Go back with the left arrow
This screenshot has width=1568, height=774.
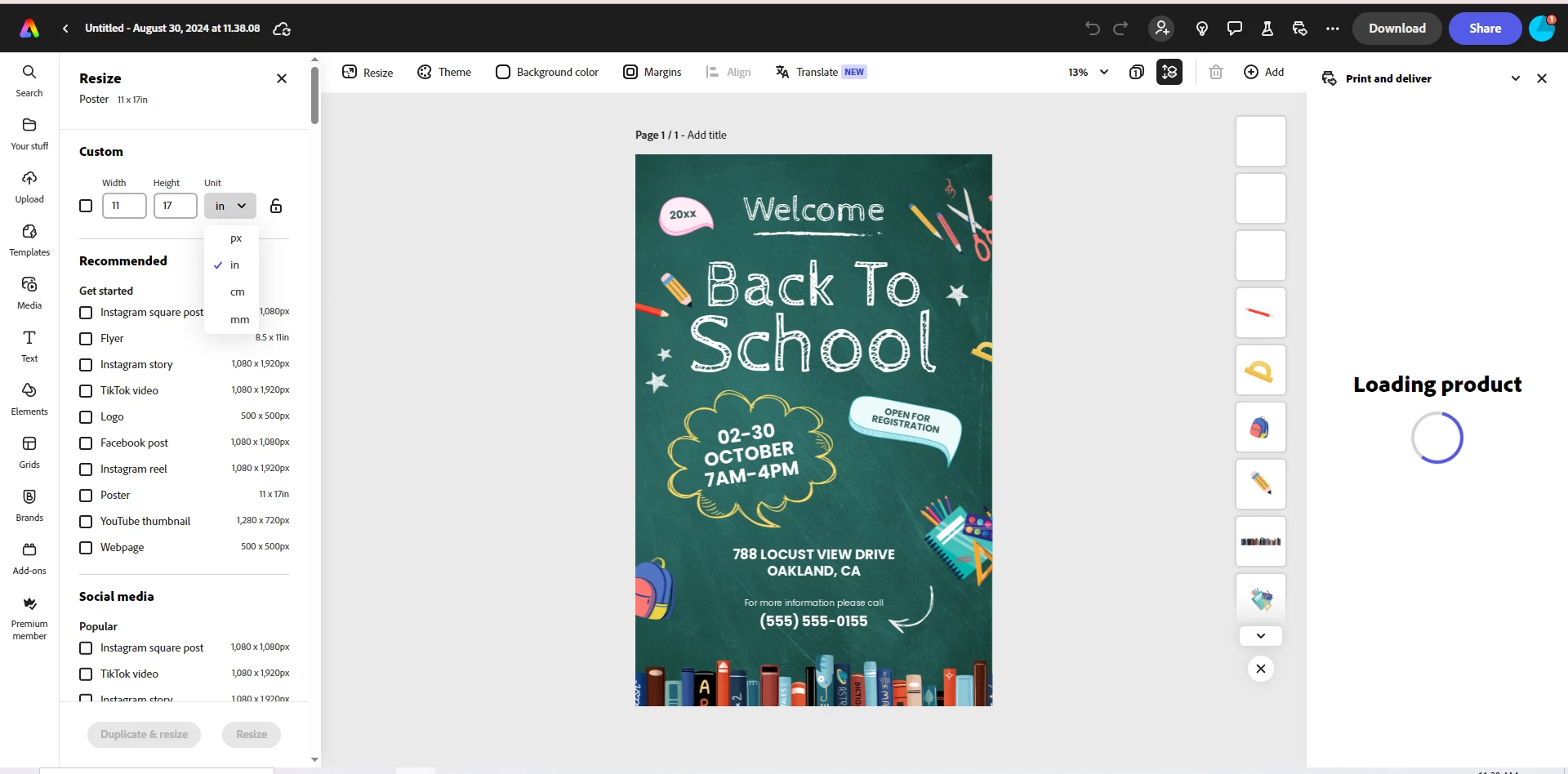pyautogui.click(x=65, y=29)
